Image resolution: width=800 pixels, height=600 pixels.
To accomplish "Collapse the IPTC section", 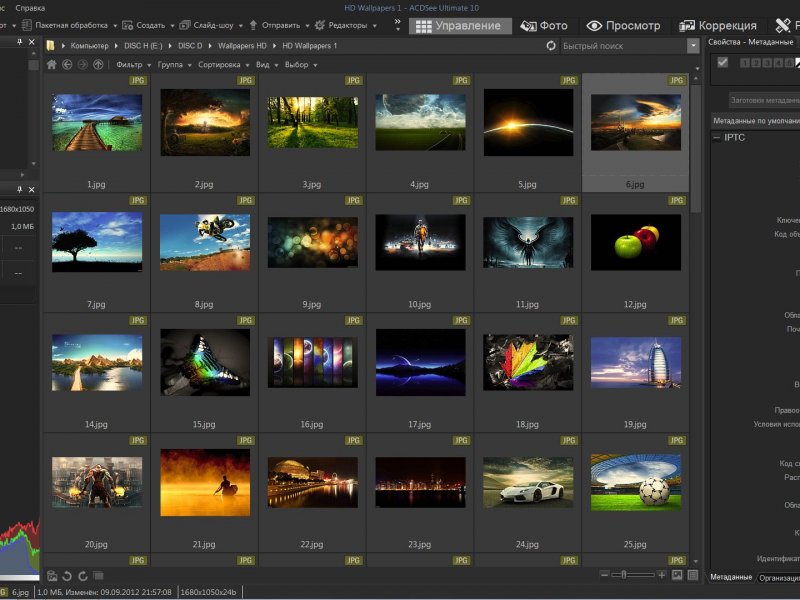I will click(x=716, y=138).
